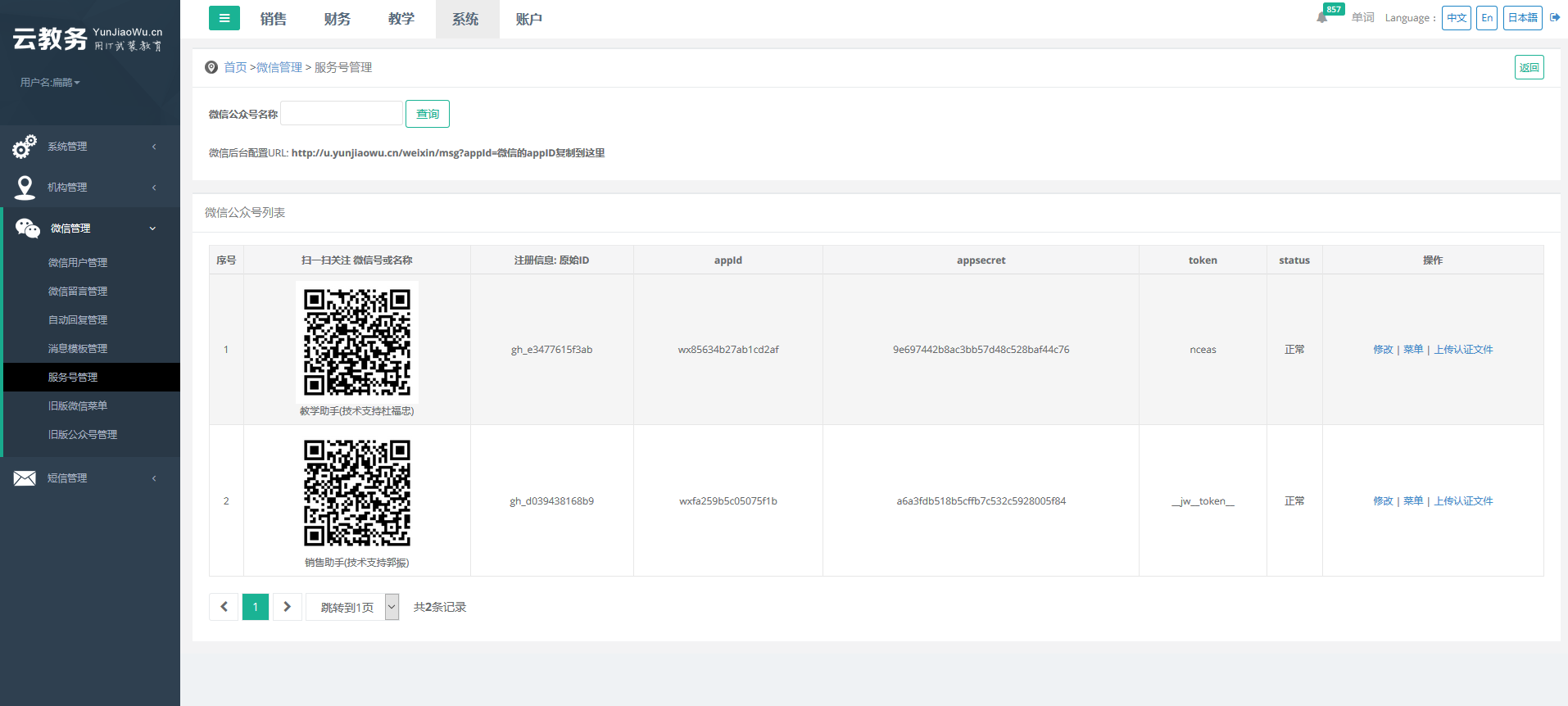Screen dimensions: 1568x706
Task: Open 微信管理 breadcrumb link
Action: click(279, 67)
